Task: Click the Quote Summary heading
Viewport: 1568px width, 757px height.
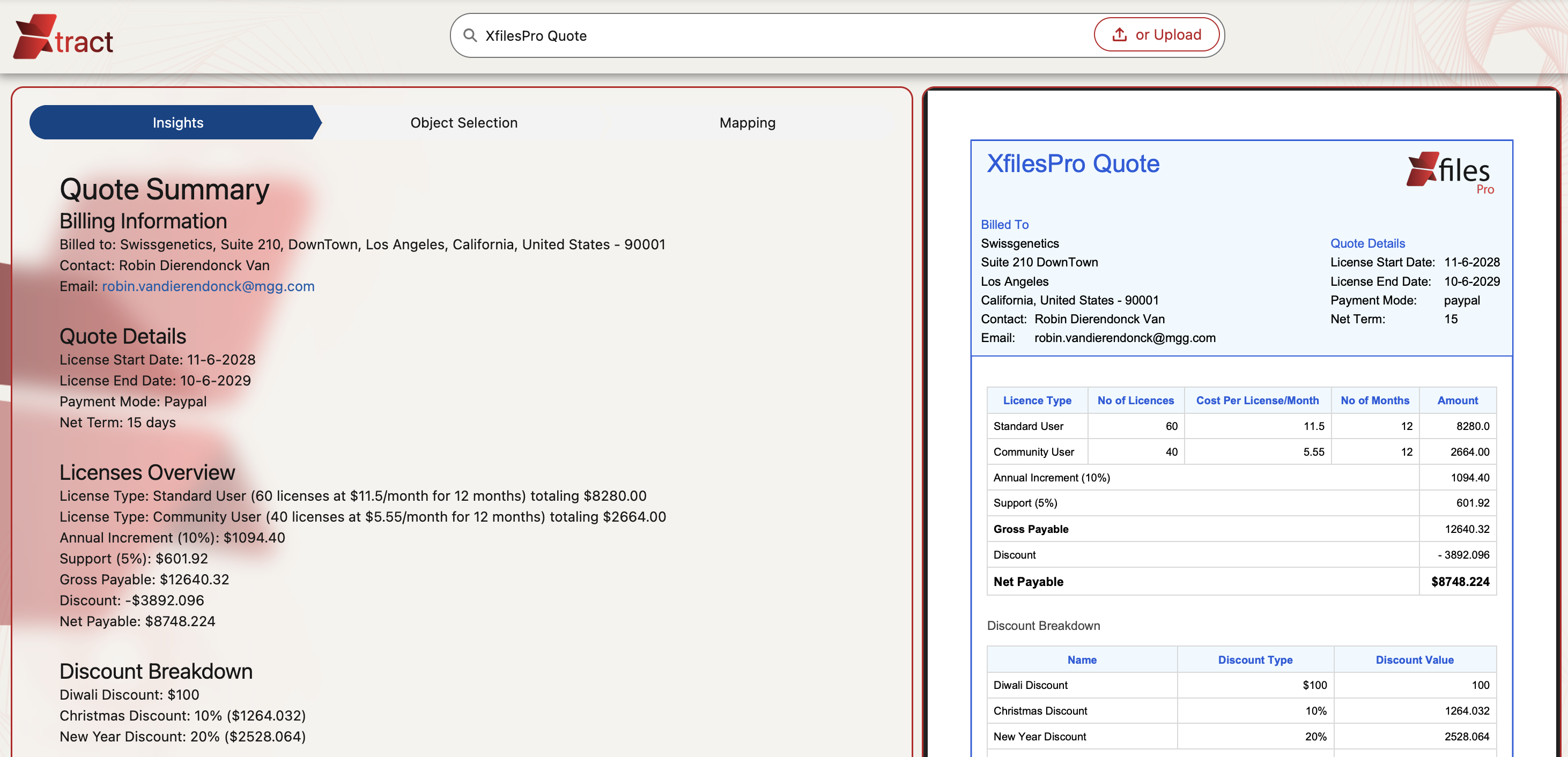Action: [164, 189]
